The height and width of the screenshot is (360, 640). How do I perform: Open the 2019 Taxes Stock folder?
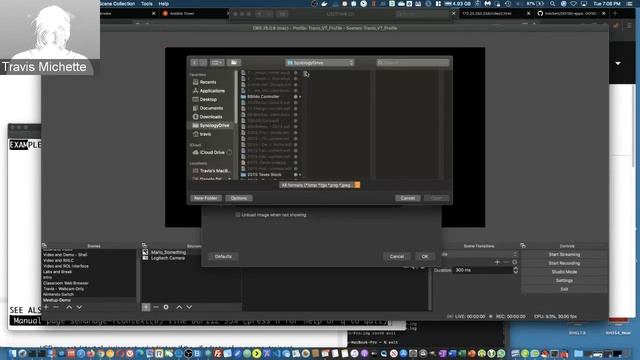tap(264, 174)
